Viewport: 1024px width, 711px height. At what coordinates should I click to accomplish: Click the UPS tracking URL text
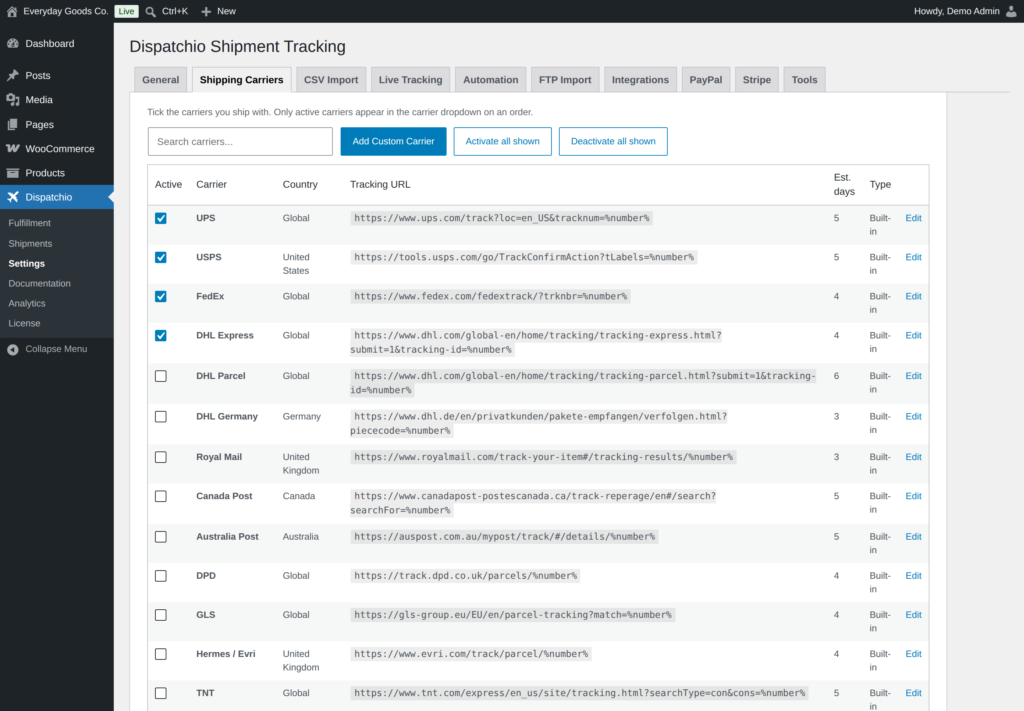pyautogui.click(x=502, y=218)
